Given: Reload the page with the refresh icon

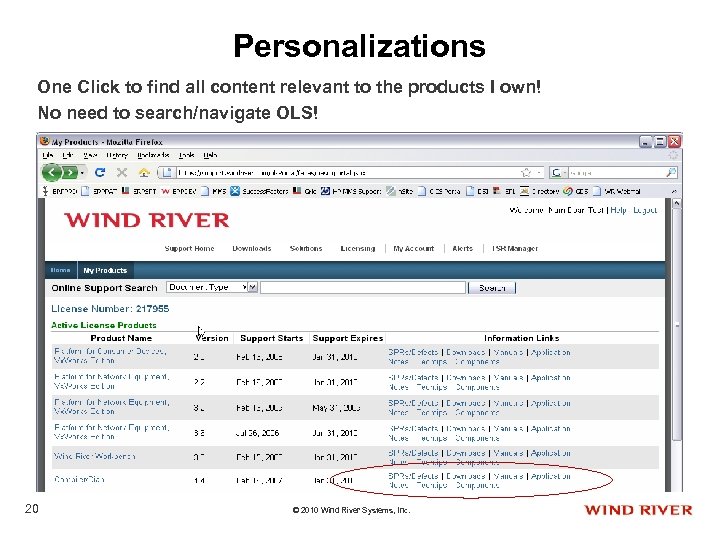Looking at the screenshot, I should pyautogui.click(x=100, y=173).
